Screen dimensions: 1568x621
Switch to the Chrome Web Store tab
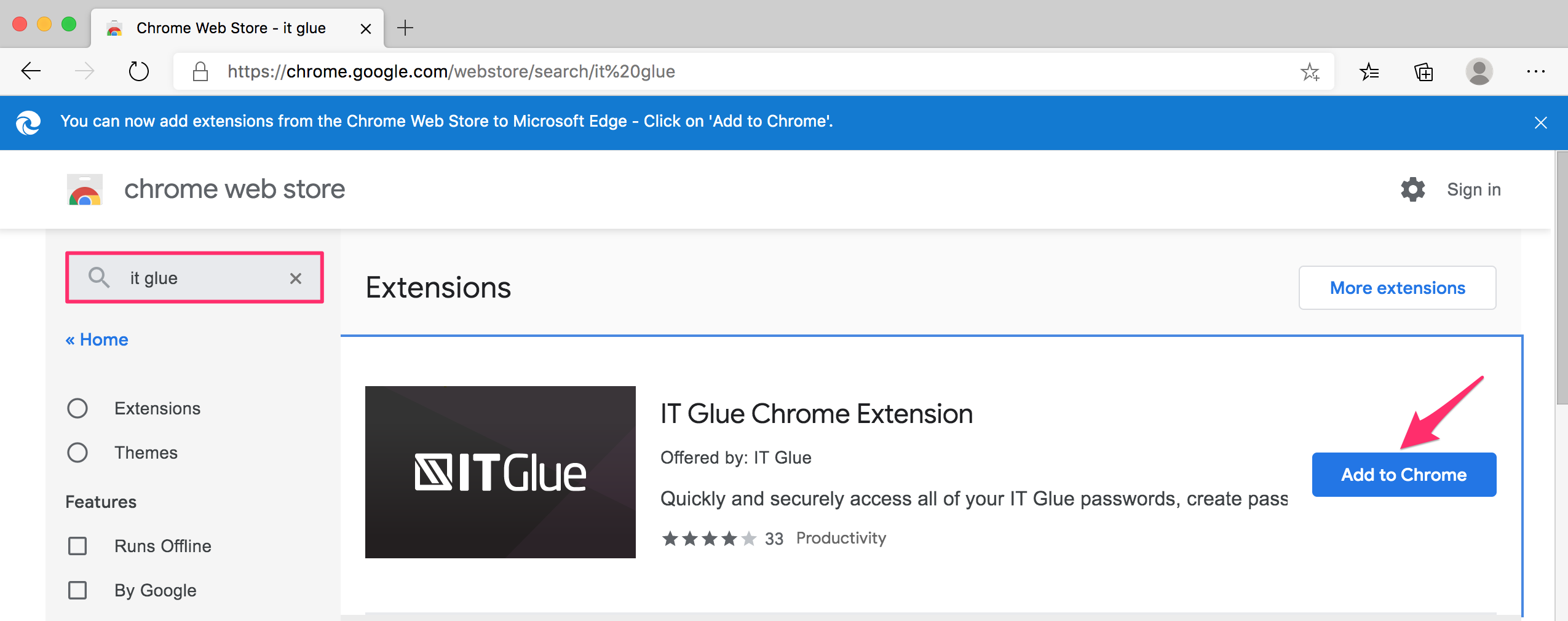tap(231, 27)
